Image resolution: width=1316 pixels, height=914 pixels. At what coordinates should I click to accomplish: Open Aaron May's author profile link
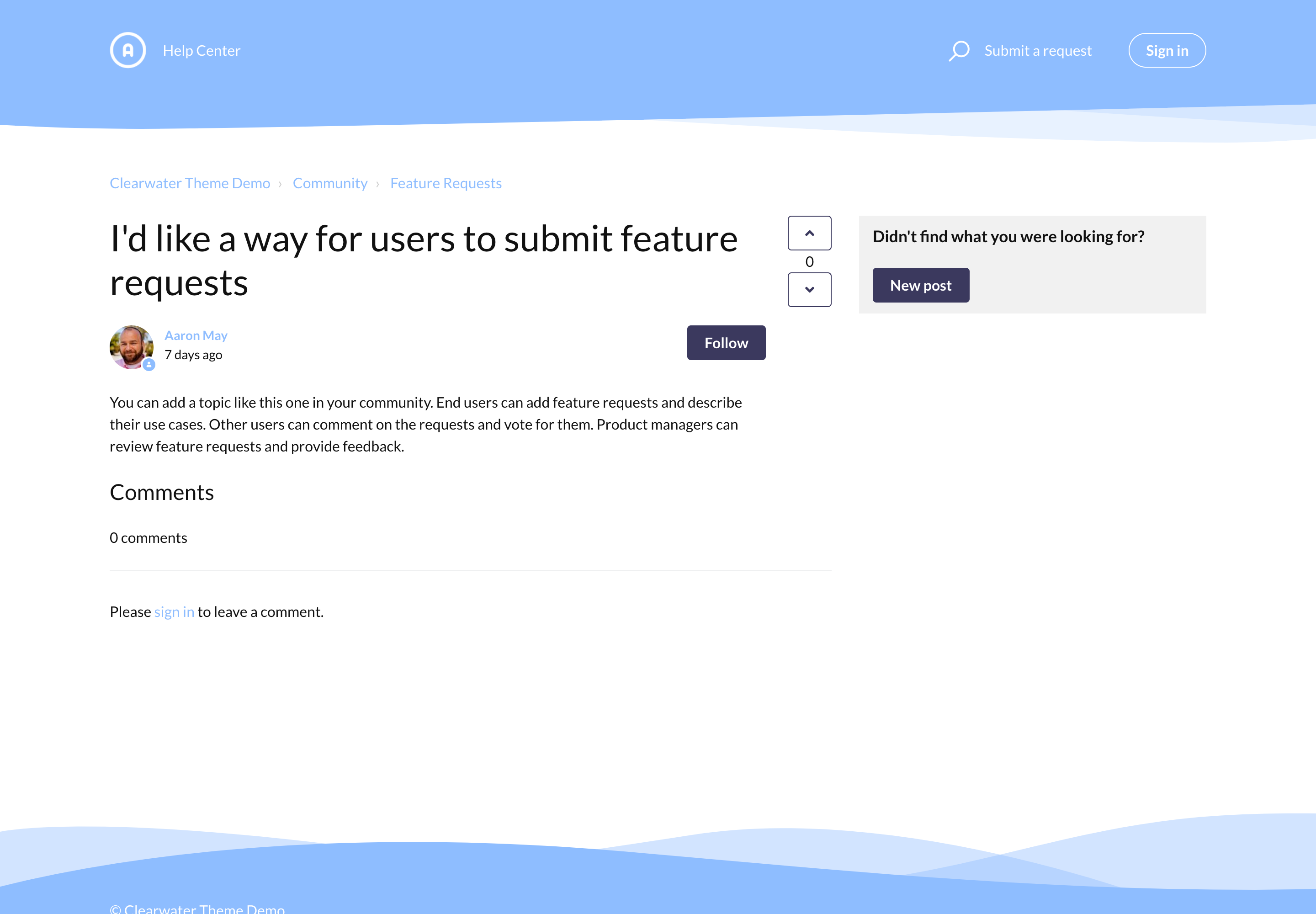[x=196, y=335]
